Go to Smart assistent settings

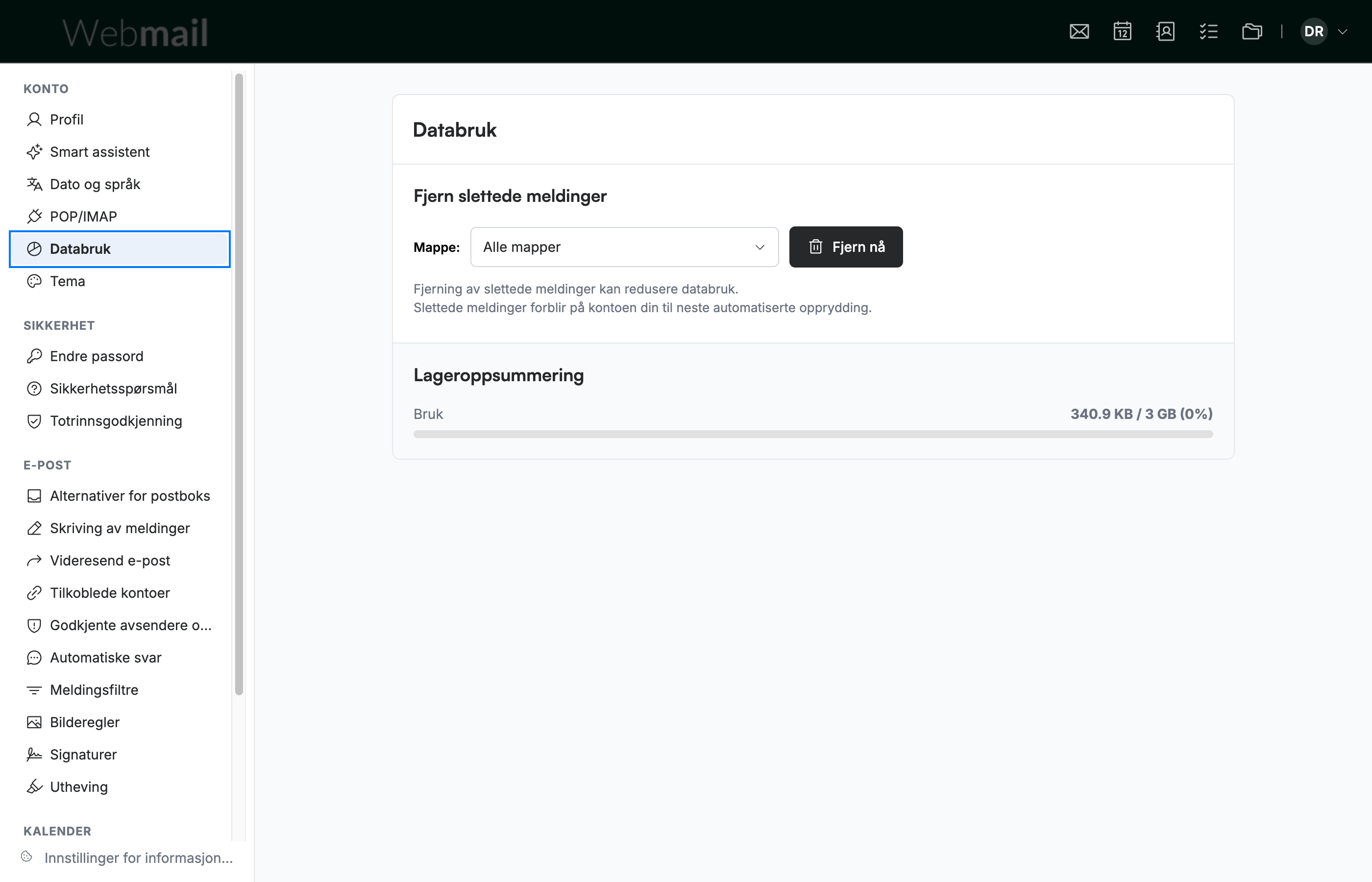pyautogui.click(x=120, y=152)
